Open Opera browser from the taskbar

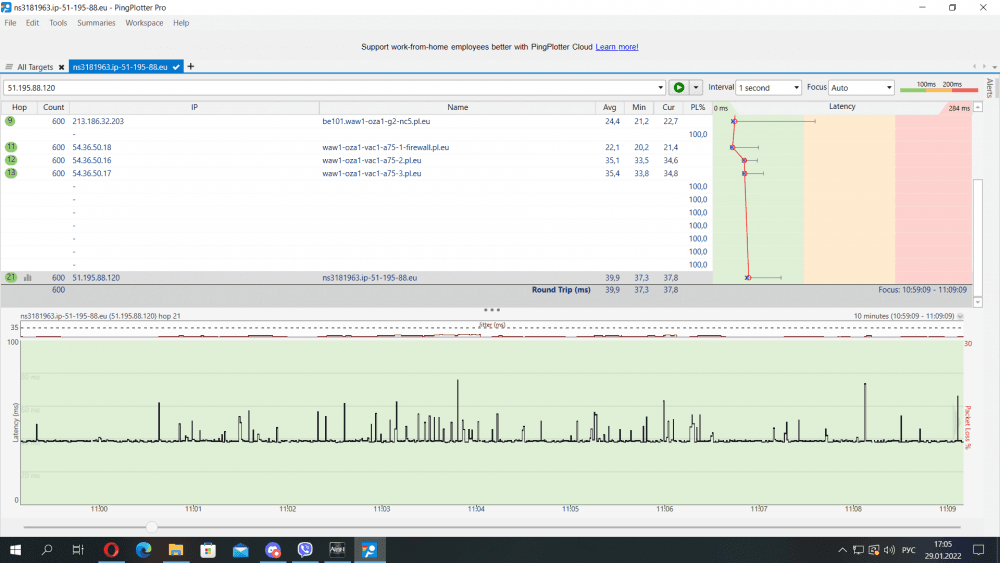pos(110,550)
